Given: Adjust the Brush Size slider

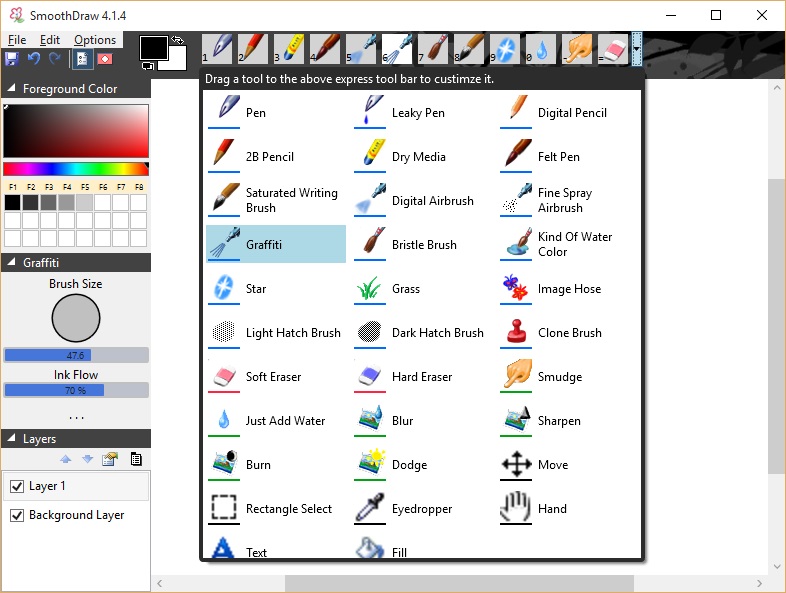Looking at the screenshot, I should tap(76, 355).
